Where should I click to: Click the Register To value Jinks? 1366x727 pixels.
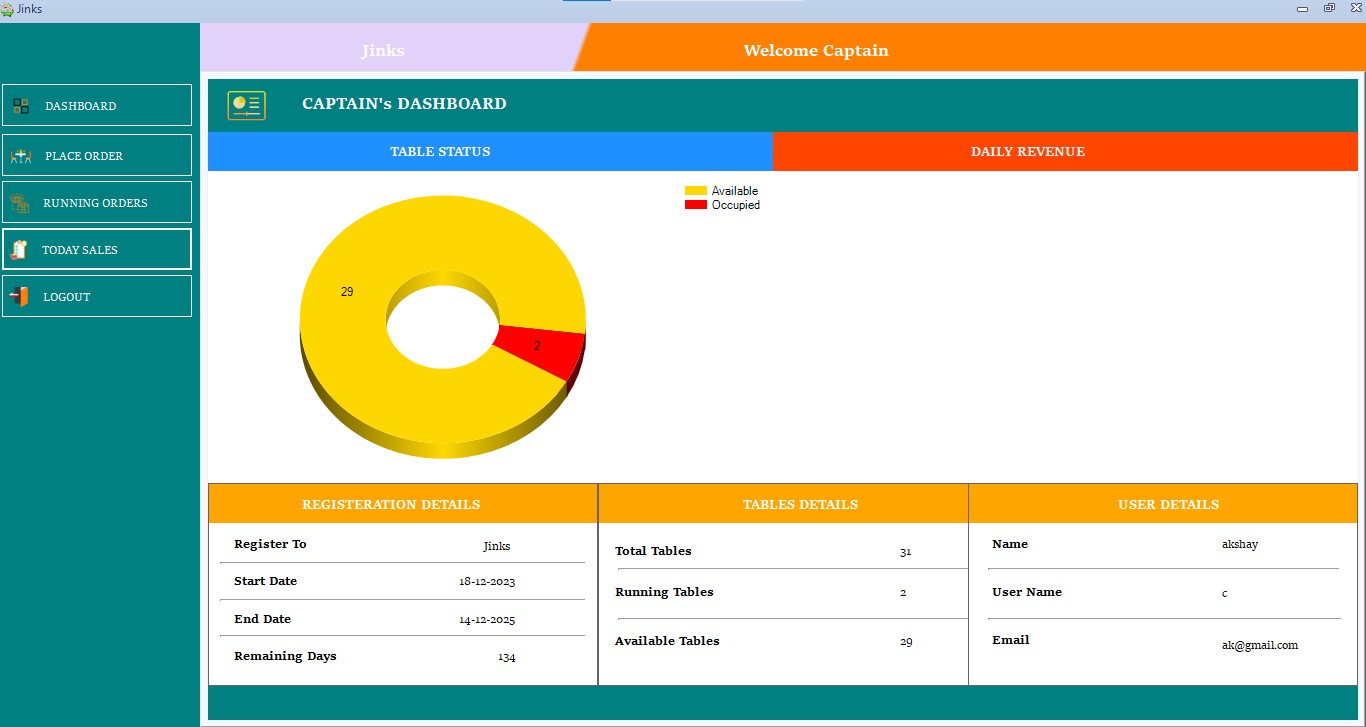497,546
